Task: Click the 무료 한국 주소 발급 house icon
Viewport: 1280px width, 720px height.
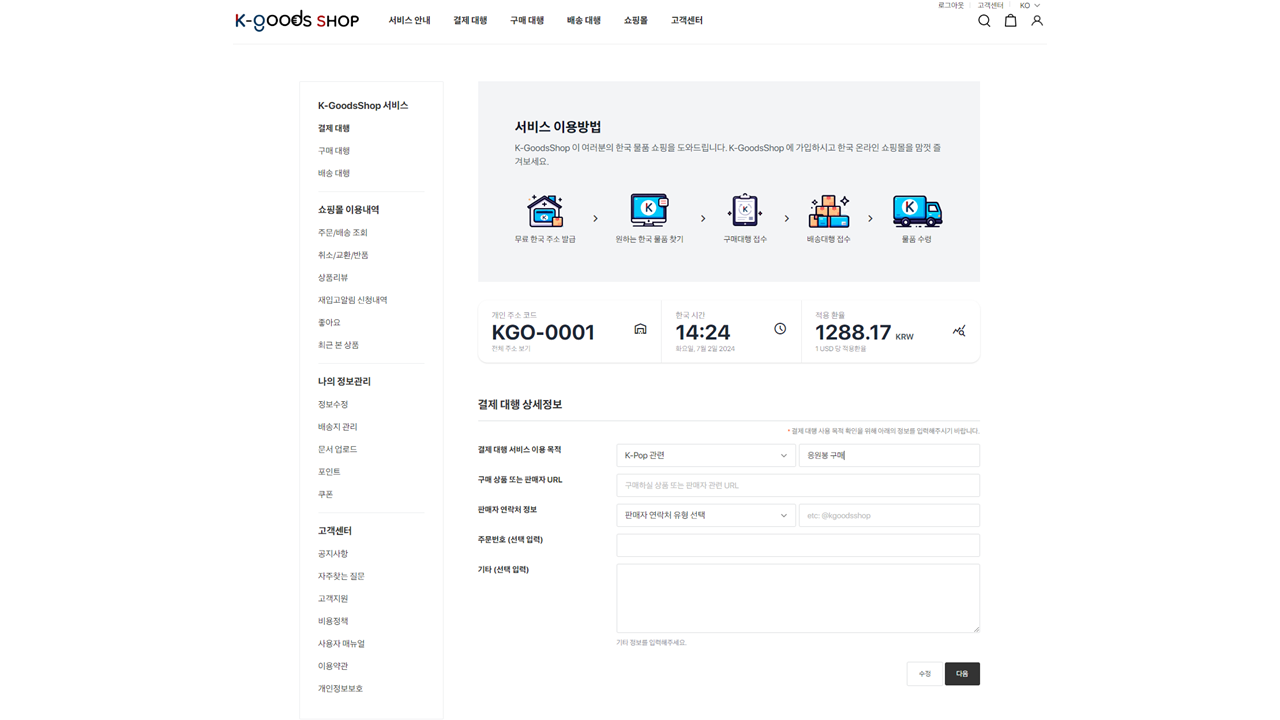Action: point(545,211)
